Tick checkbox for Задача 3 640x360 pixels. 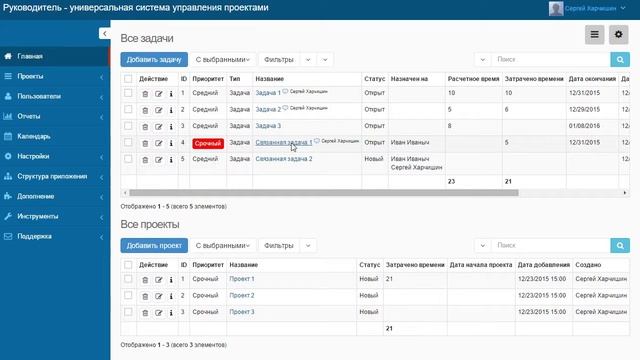[128, 126]
